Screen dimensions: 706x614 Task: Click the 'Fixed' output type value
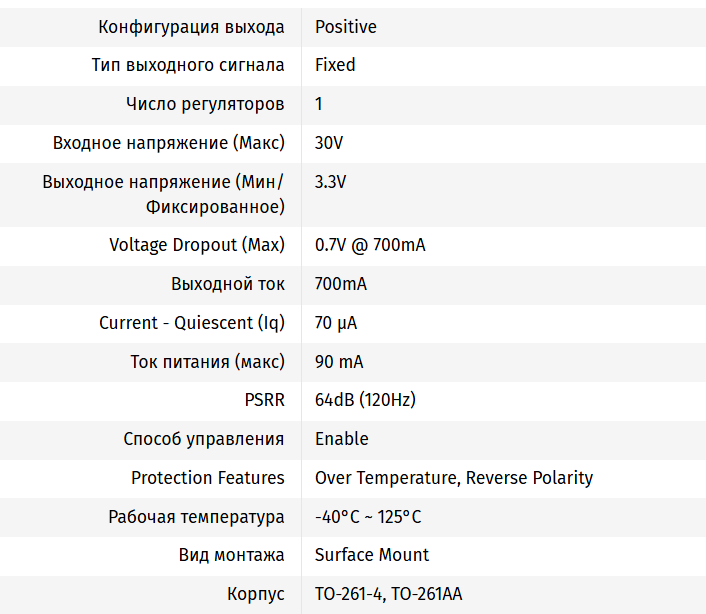[335, 65]
